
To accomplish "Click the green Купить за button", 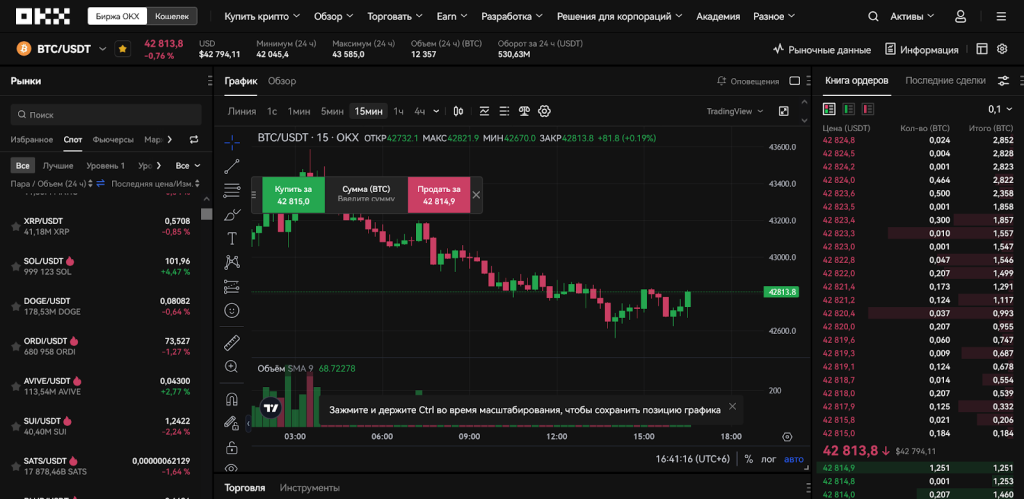I will tap(294, 194).
